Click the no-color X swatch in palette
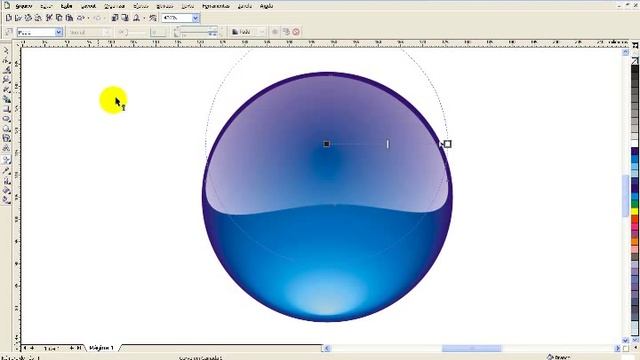This screenshot has height=360, width=640. tap(635, 60)
